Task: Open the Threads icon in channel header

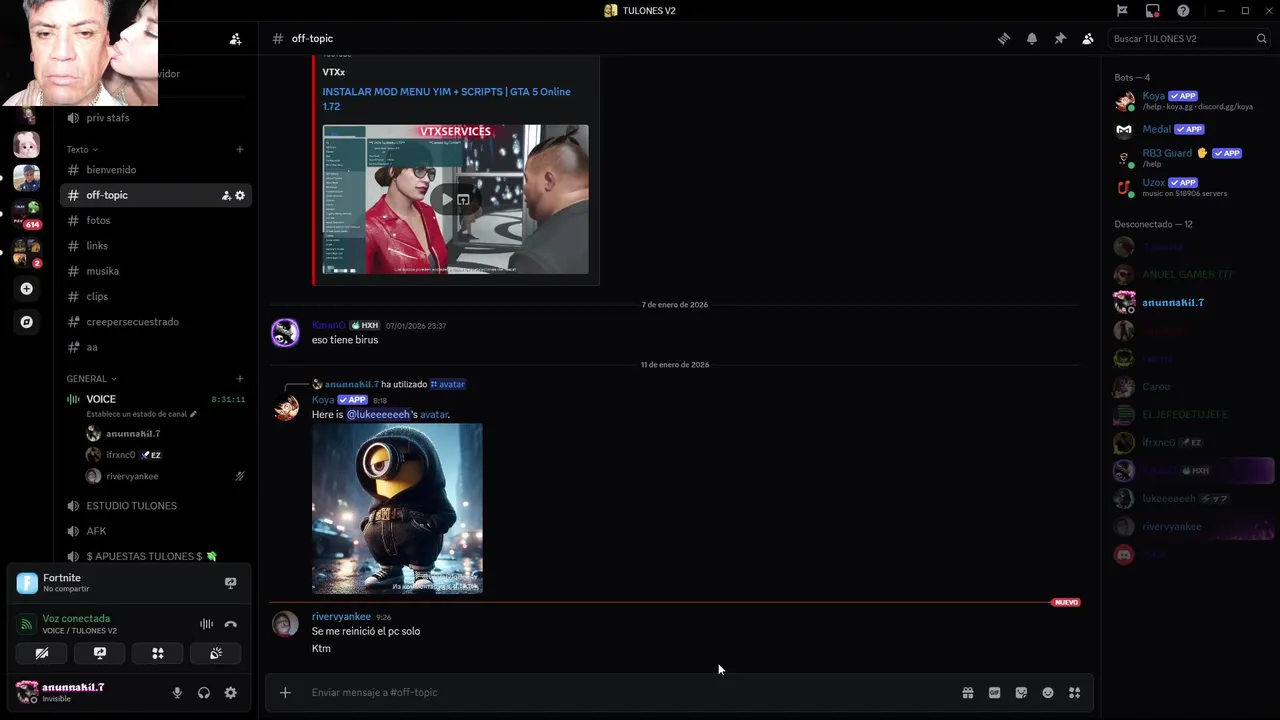Action: pos(1004,39)
